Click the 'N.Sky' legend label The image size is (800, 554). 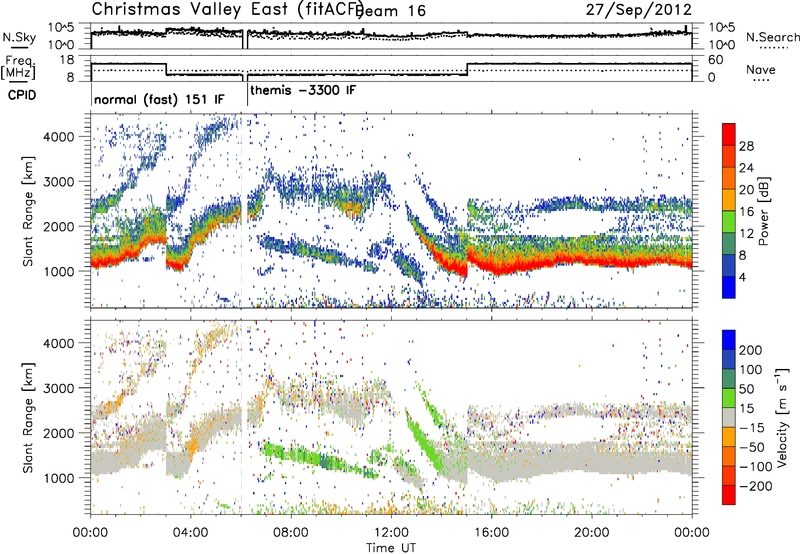tap(19, 37)
